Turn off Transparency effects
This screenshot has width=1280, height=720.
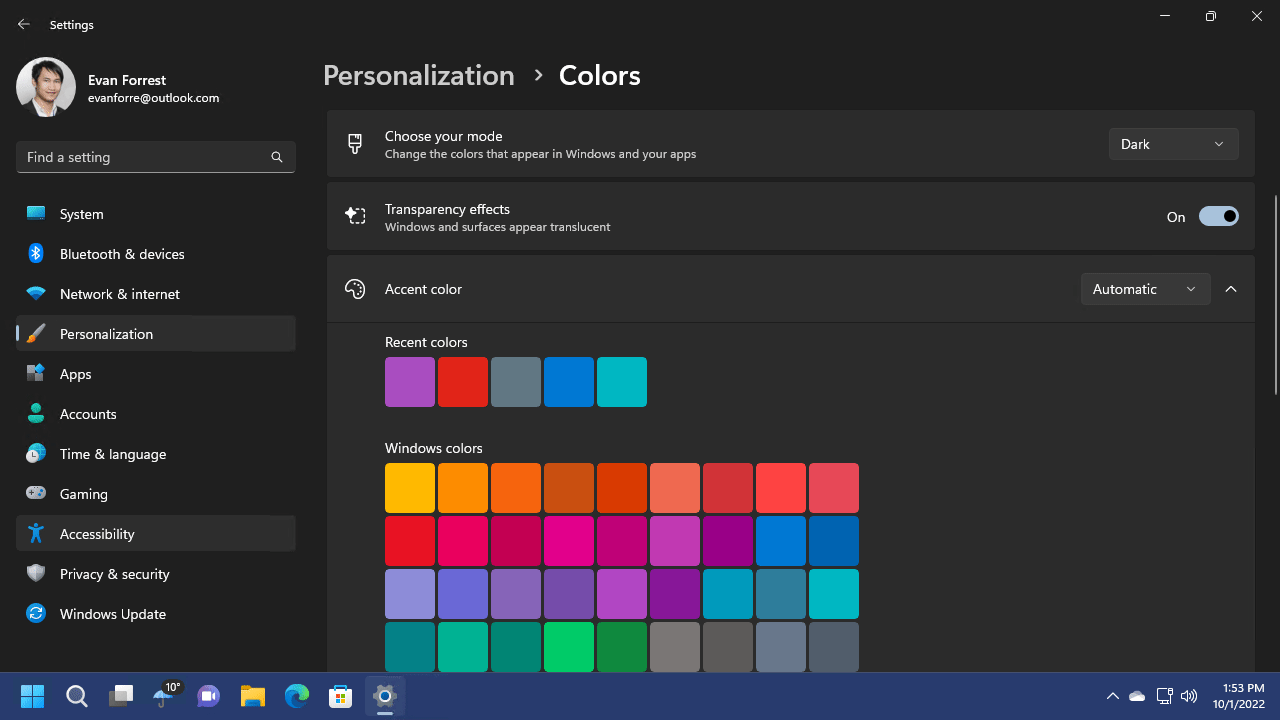tap(1218, 216)
